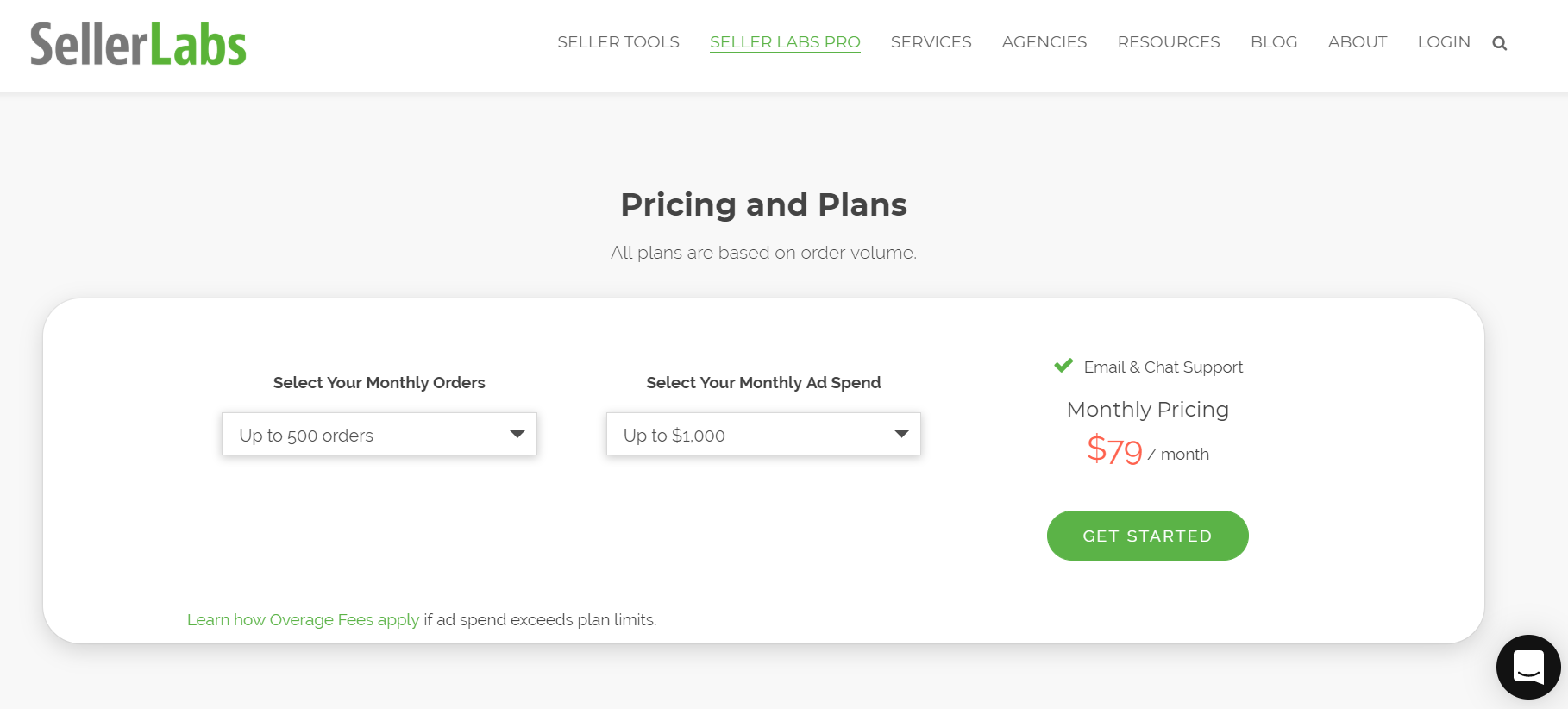Click the SellerLabs logo

[x=137, y=44]
